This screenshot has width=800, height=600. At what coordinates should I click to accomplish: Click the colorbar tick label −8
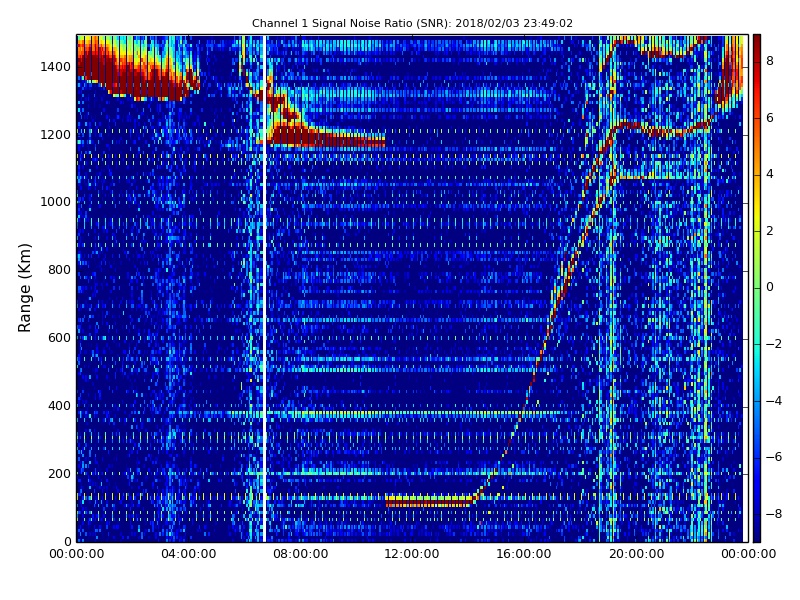pos(774,514)
